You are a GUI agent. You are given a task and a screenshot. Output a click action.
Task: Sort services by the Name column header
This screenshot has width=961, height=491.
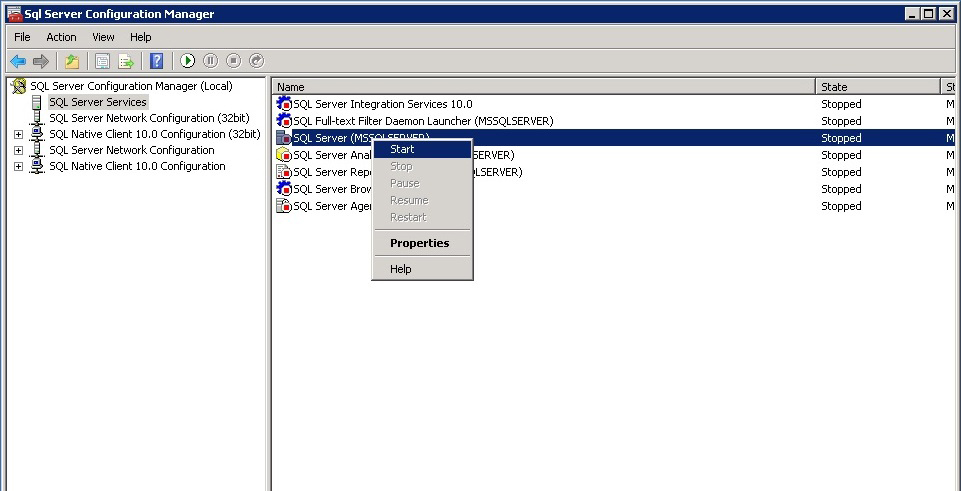click(x=543, y=87)
